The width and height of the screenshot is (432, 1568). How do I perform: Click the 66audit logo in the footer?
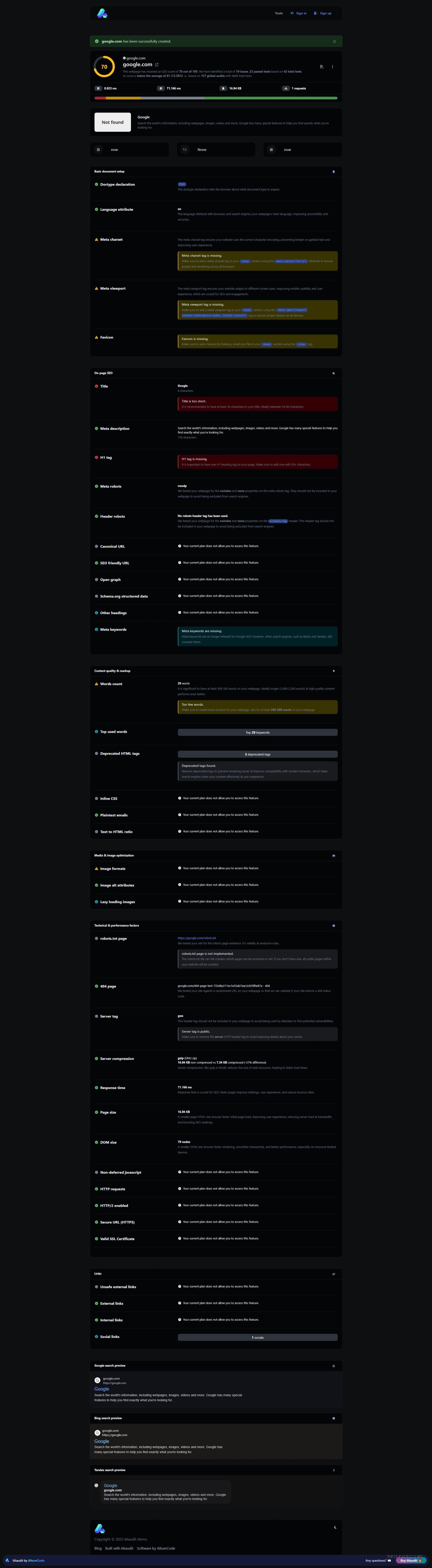[x=100, y=1528]
